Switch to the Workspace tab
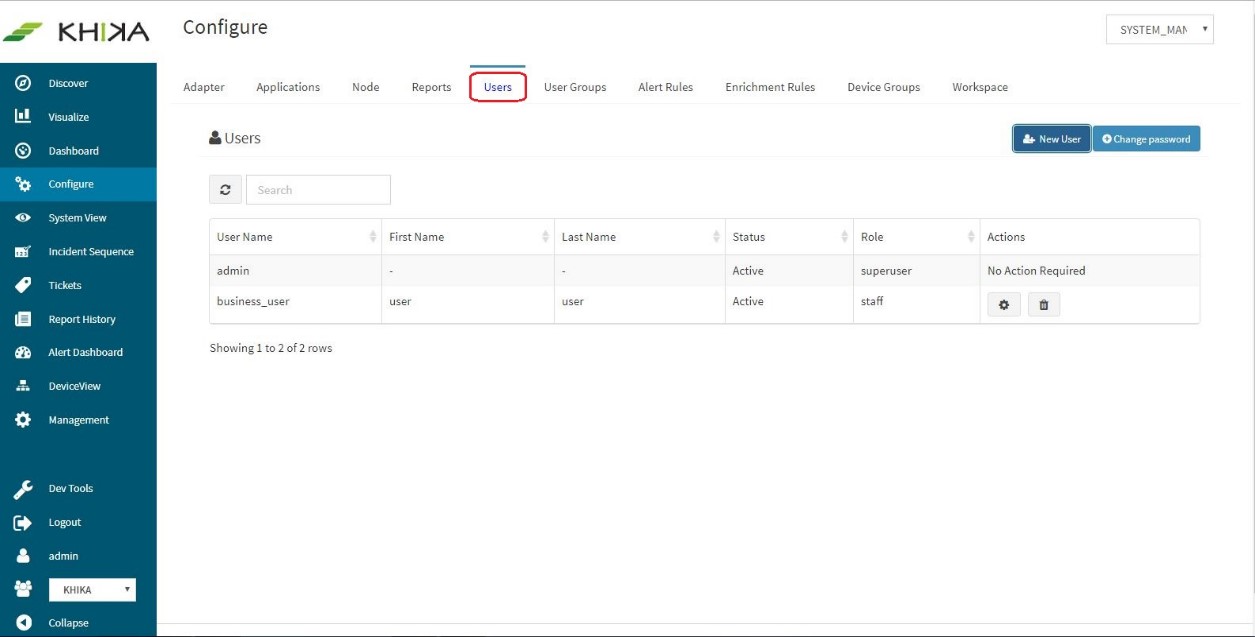 pos(980,87)
